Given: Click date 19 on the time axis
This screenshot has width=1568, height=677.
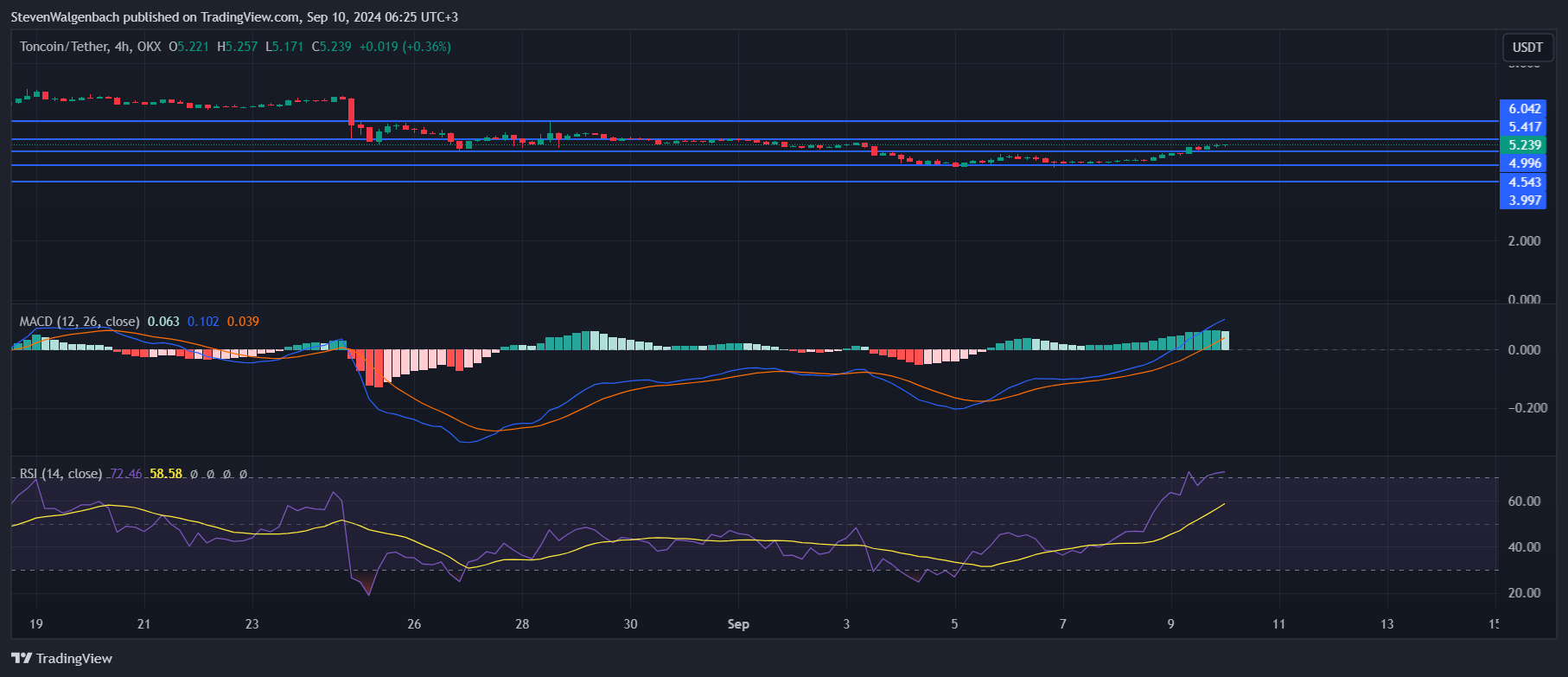Looking at the screenshot, I should tap(35, 624).
